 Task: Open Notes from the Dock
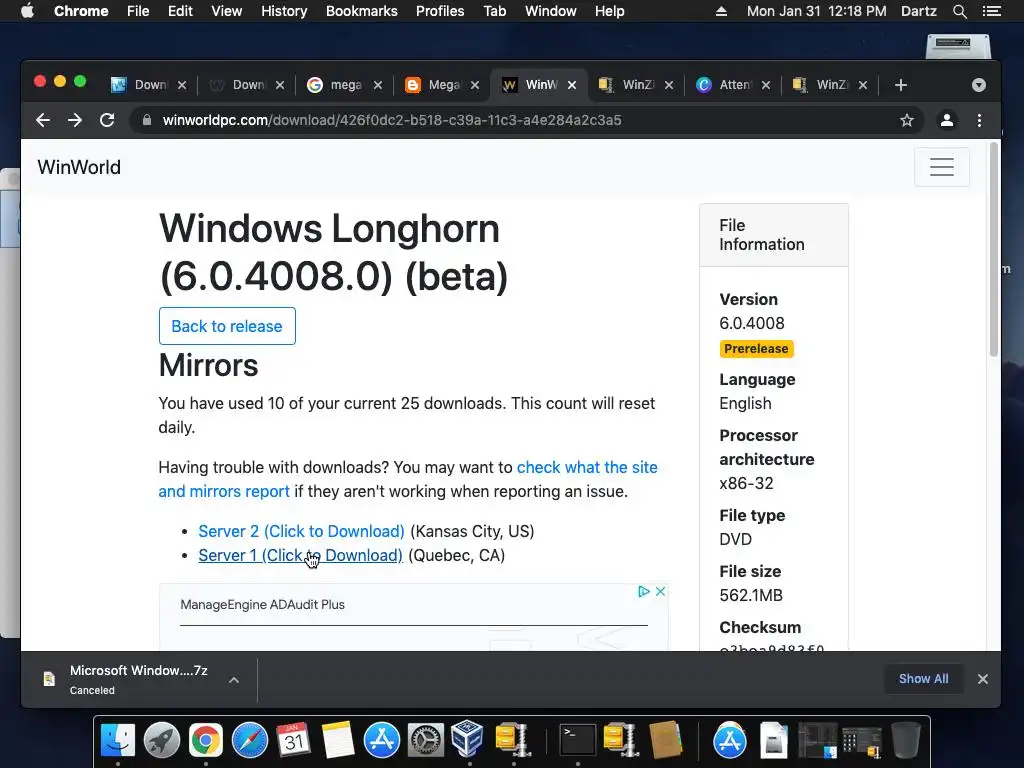coord(338,741)
